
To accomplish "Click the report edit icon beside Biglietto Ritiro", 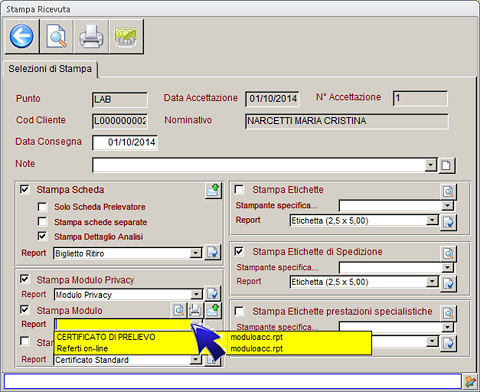I will (x=212, y=252).
